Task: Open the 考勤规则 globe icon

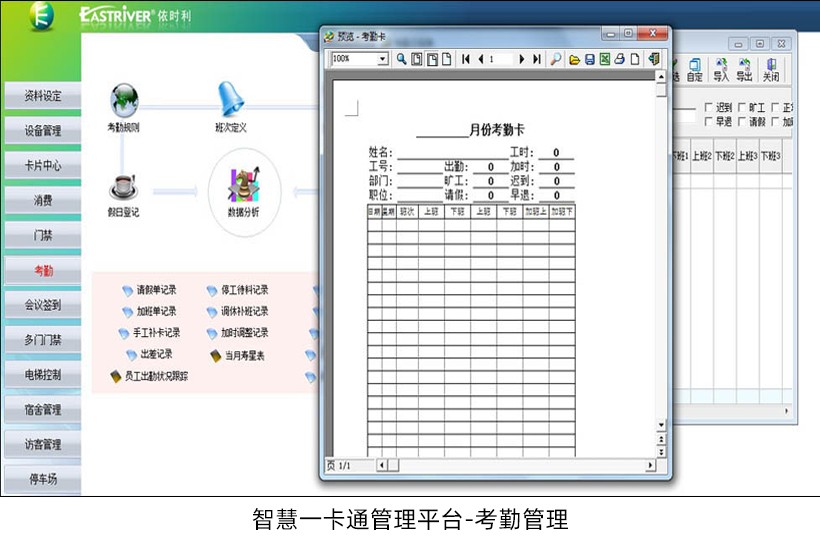Action: point(123,101)
